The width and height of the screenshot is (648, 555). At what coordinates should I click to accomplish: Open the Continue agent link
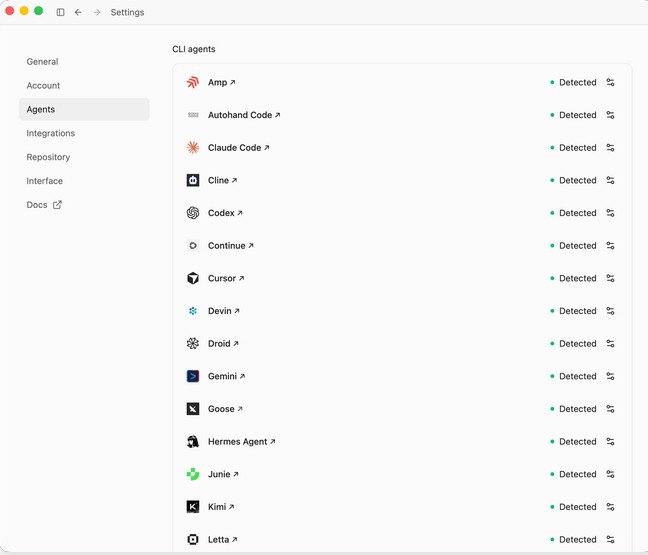click(x=231, y=245)
